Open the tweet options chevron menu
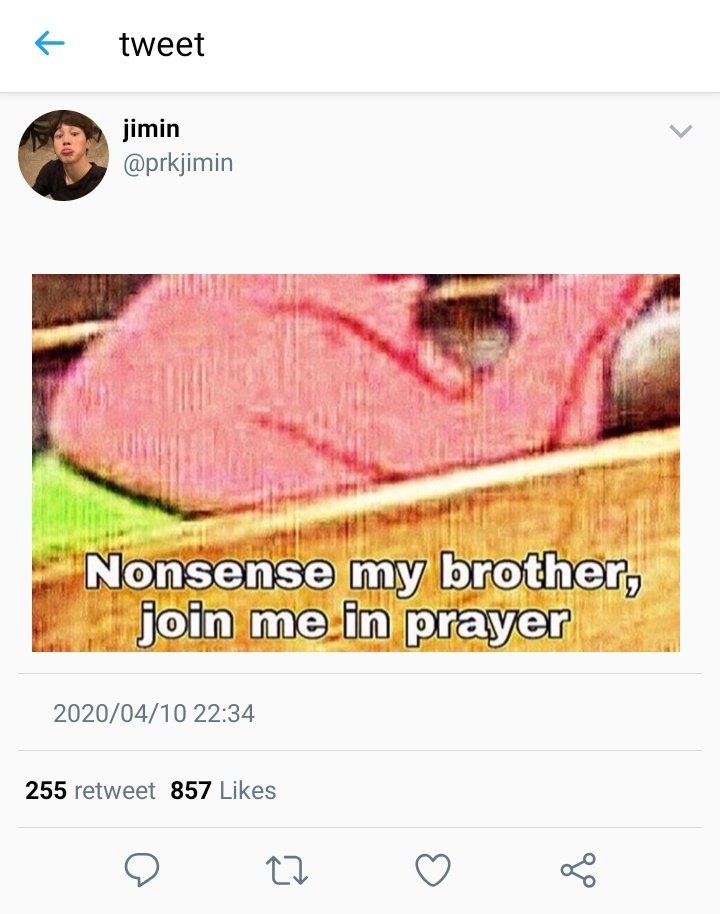The width and height of the screenshot is (720, 914). [x=680, y=131]
